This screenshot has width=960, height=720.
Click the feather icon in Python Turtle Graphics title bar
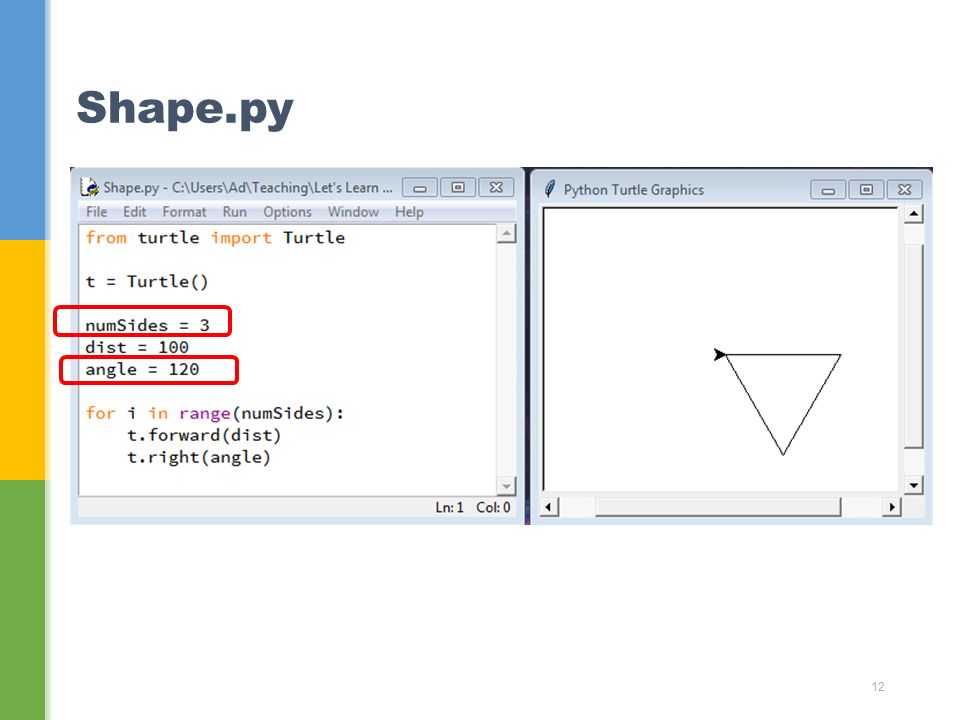click(550, 189)
